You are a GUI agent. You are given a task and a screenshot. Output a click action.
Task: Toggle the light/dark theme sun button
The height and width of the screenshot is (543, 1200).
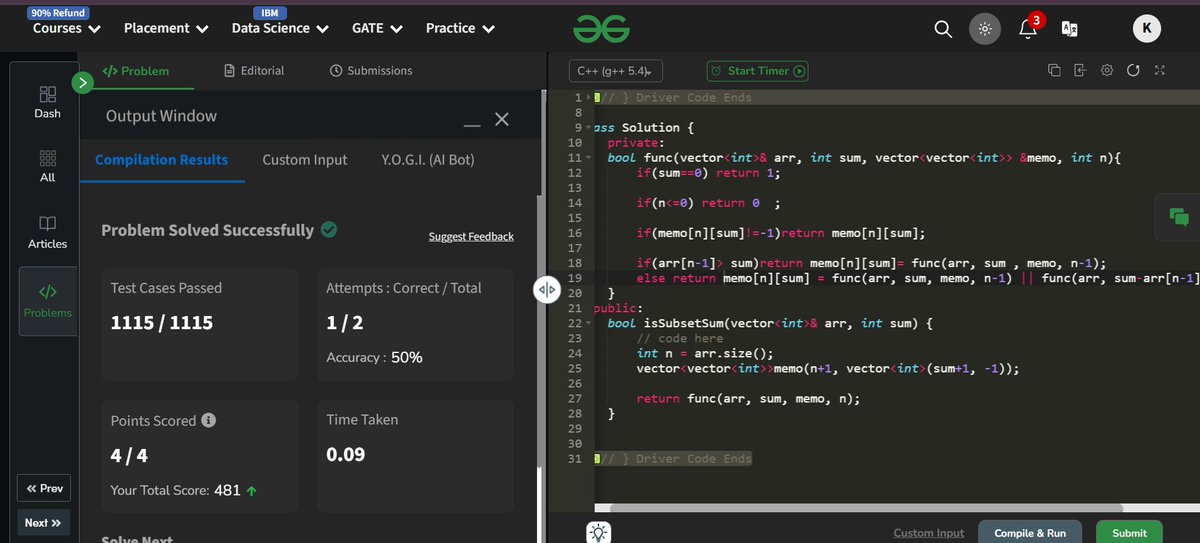tap(985, 29)
